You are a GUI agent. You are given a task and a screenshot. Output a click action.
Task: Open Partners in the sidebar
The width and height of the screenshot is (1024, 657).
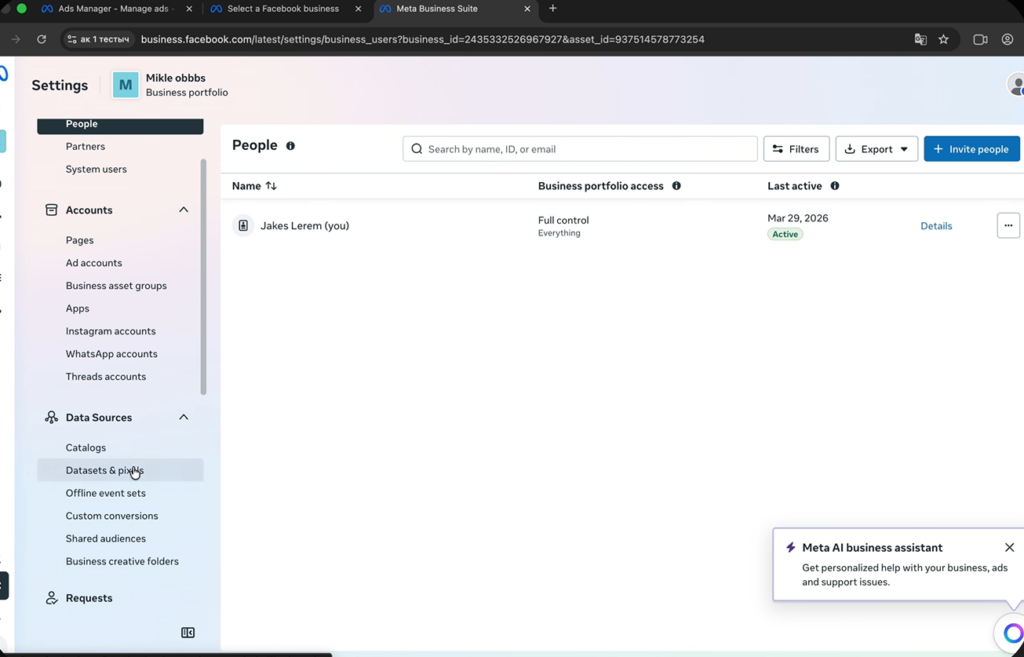coord(85,146)
